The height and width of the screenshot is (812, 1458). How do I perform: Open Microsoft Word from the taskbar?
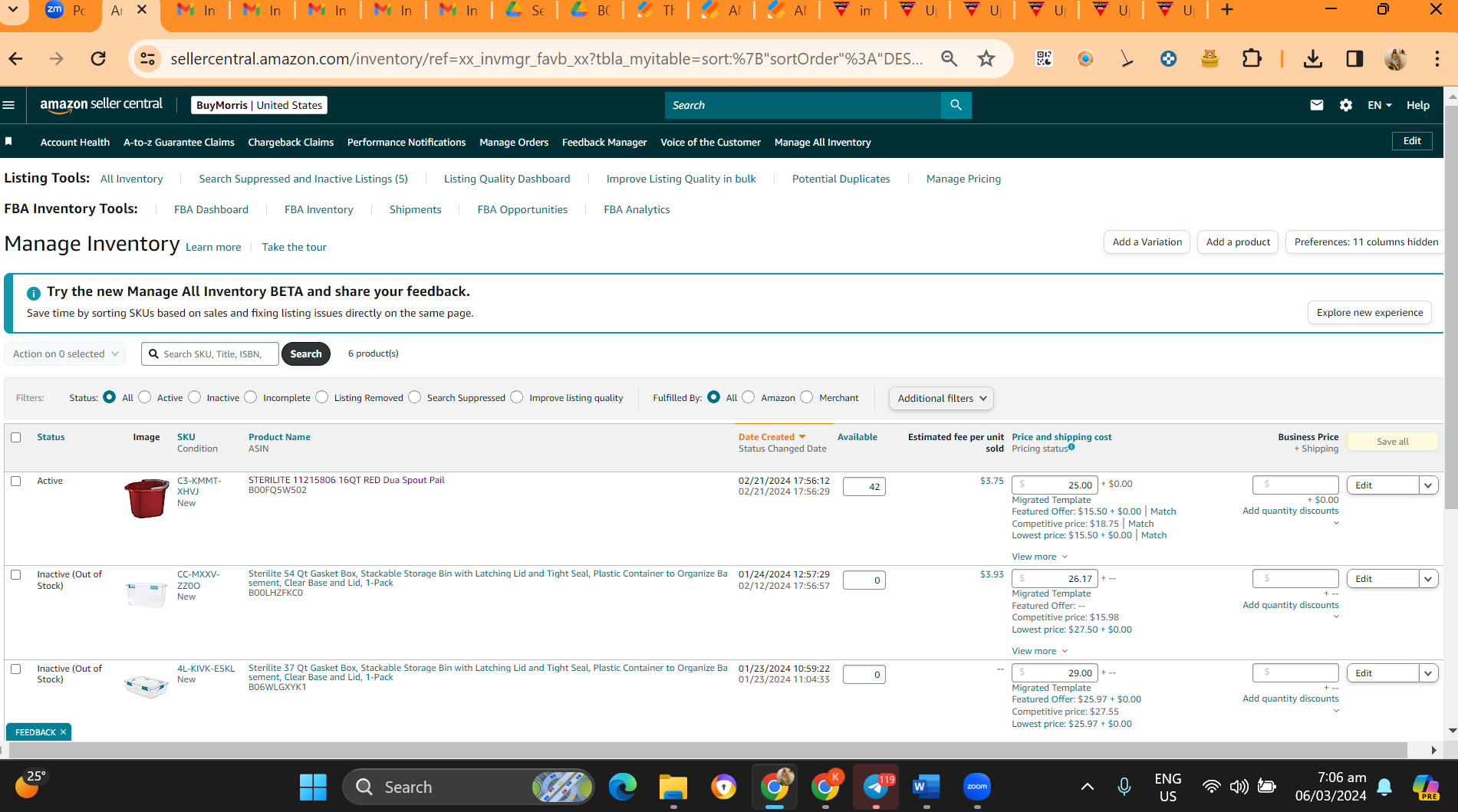(926, 787)
